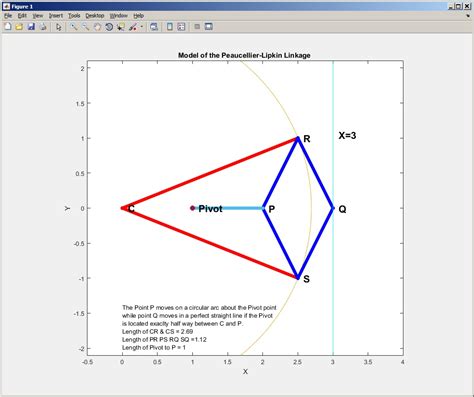Click the blue link between P and R

coord(281,173)
